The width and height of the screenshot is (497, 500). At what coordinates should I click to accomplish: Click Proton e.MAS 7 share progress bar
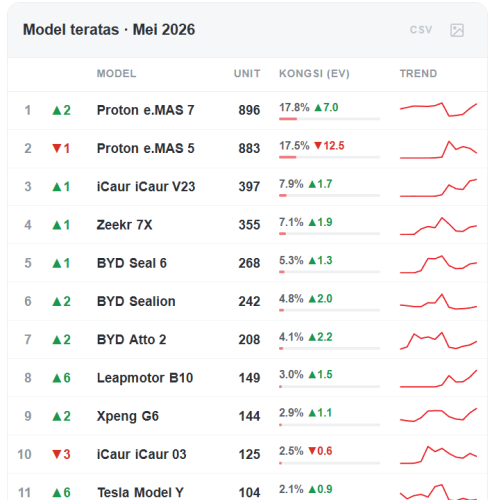(x=330, y=119)
